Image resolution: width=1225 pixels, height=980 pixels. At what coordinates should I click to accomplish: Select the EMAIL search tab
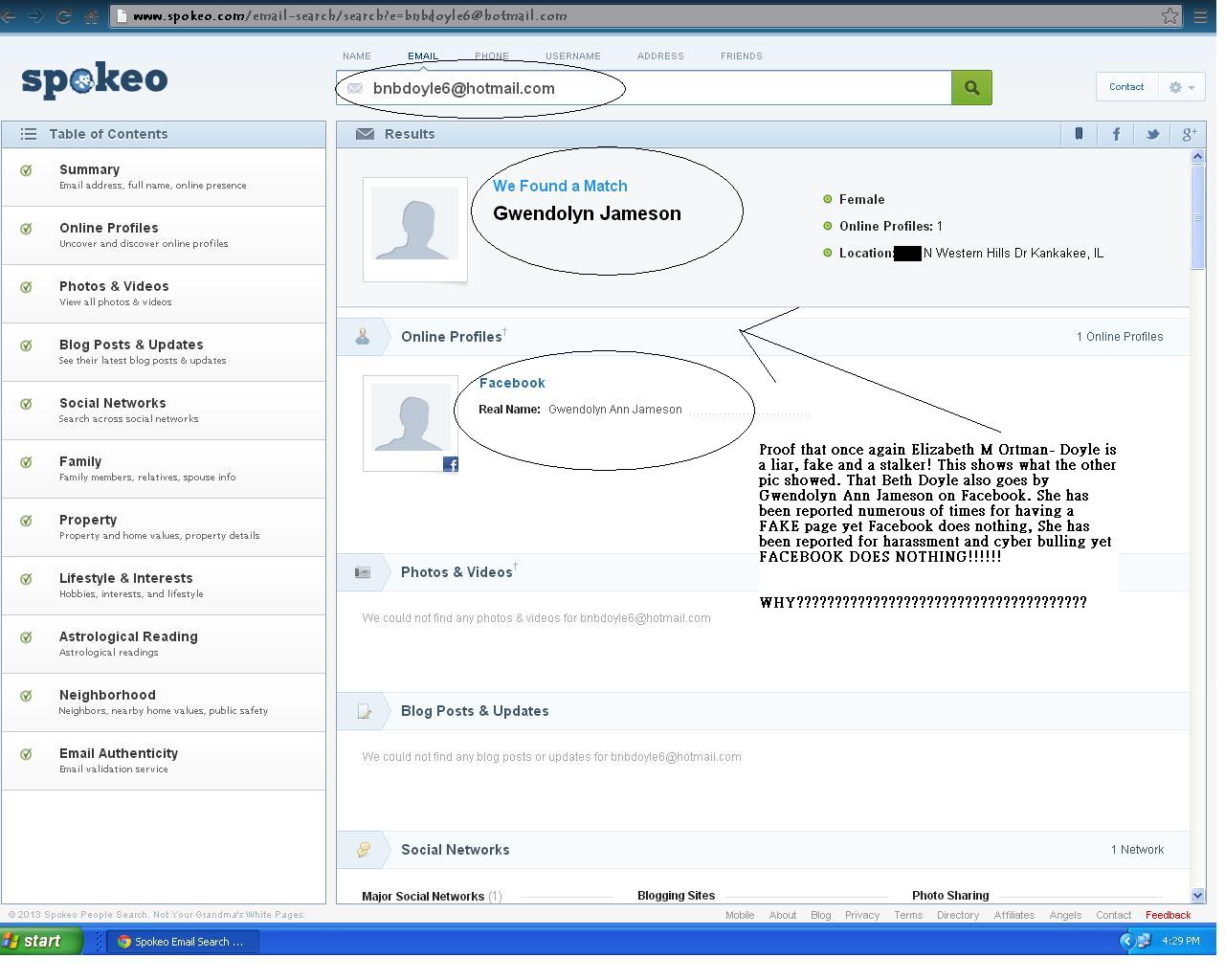click(x=423, y=56)
